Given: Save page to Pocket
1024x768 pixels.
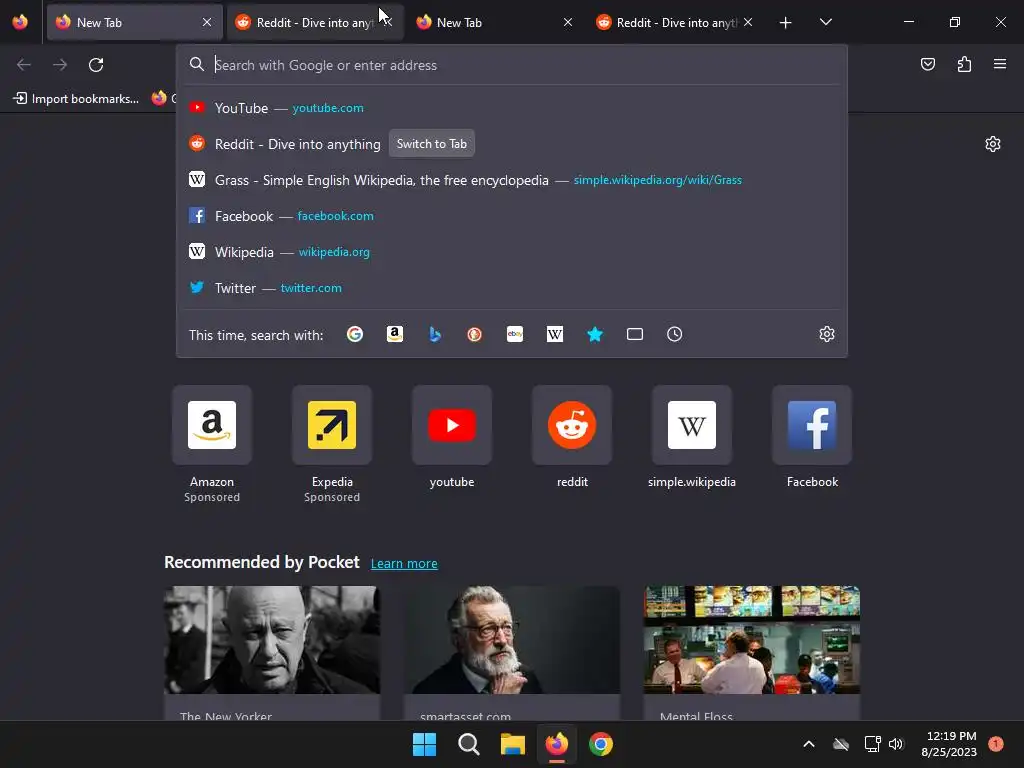Looking at the screenshot, I should point(928,64).
